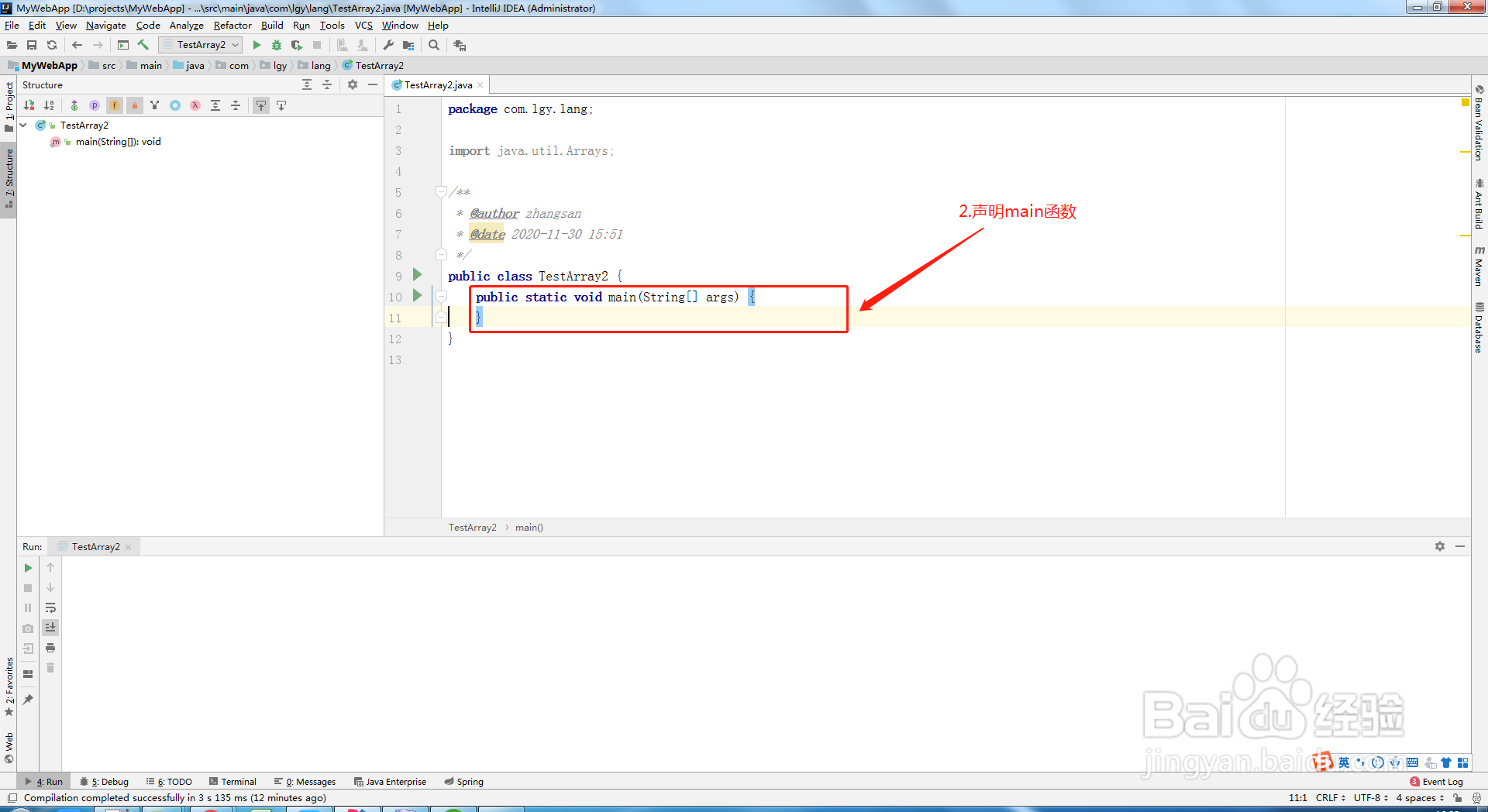Toggle Autoscroll from Source in Structure
Screen dimensions: 1488x812
(281, 105)
